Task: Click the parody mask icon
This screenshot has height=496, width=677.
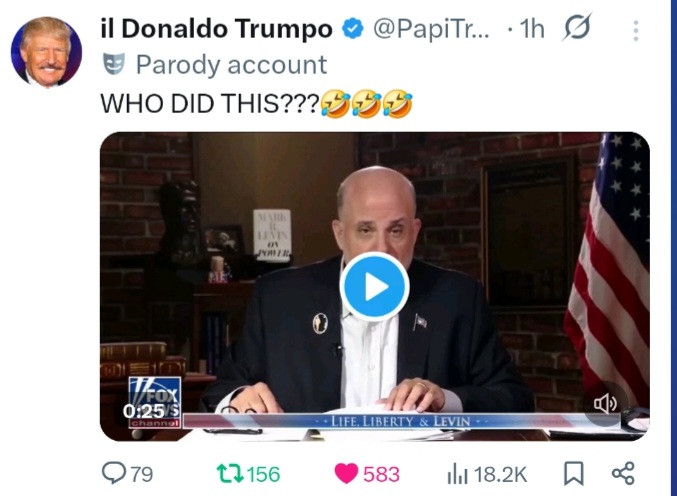Action: point(114,65)
